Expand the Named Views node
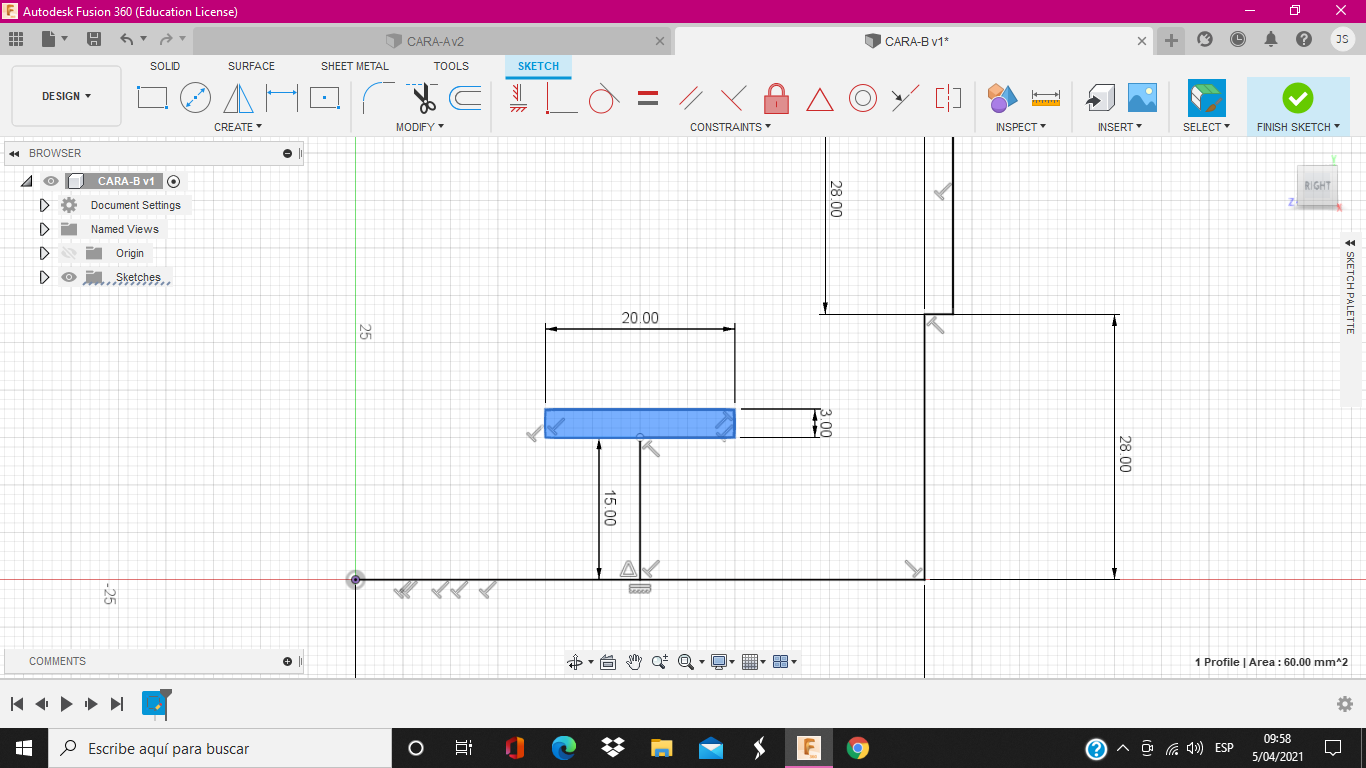 [44, 229]
